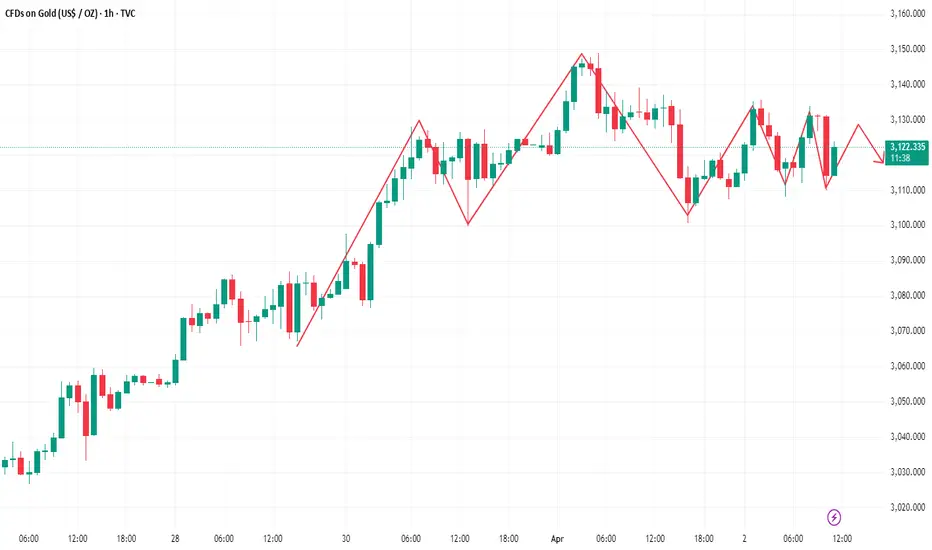The image size is (932, 550).
Task: Click the "30" date label on time axis
Action: point(346,538)
